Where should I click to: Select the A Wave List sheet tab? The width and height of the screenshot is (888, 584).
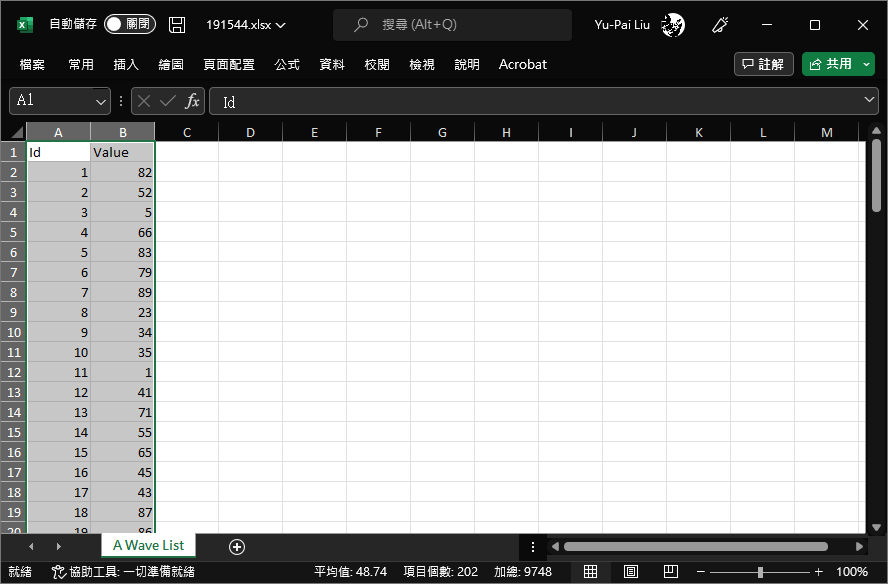pos(148,545)
